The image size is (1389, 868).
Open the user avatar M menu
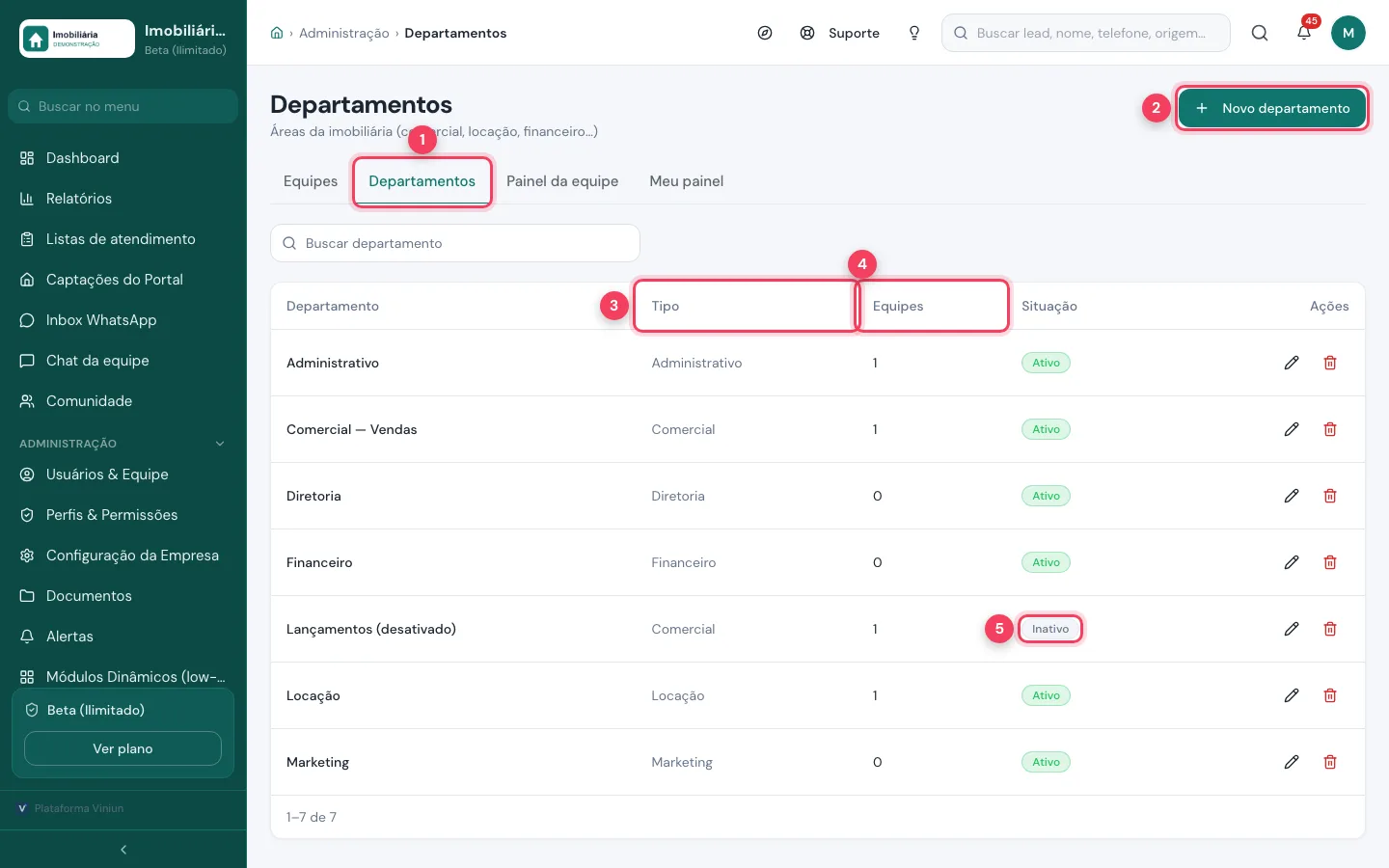tap(1348, 33)
